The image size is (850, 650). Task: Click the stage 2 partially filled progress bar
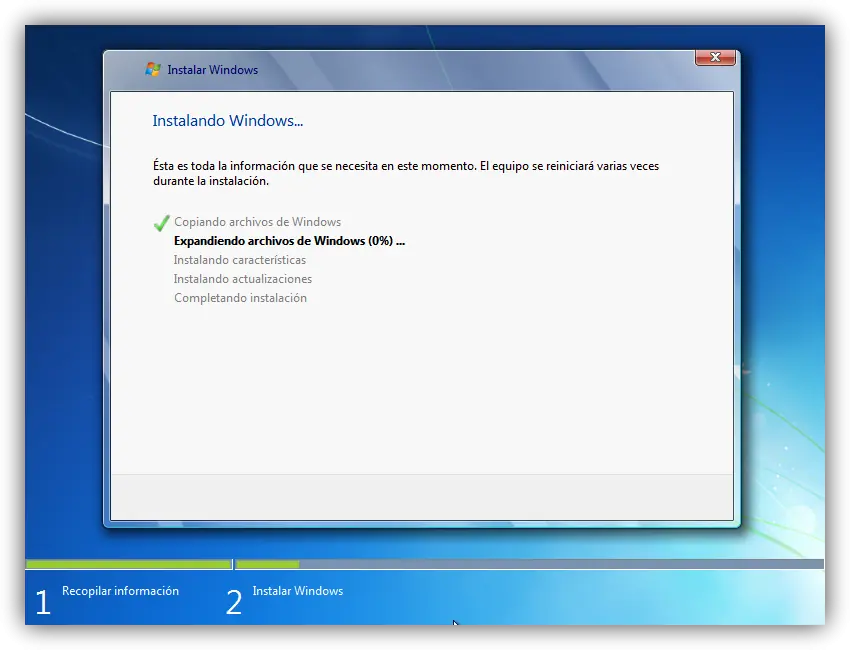(x=530, y=564)
